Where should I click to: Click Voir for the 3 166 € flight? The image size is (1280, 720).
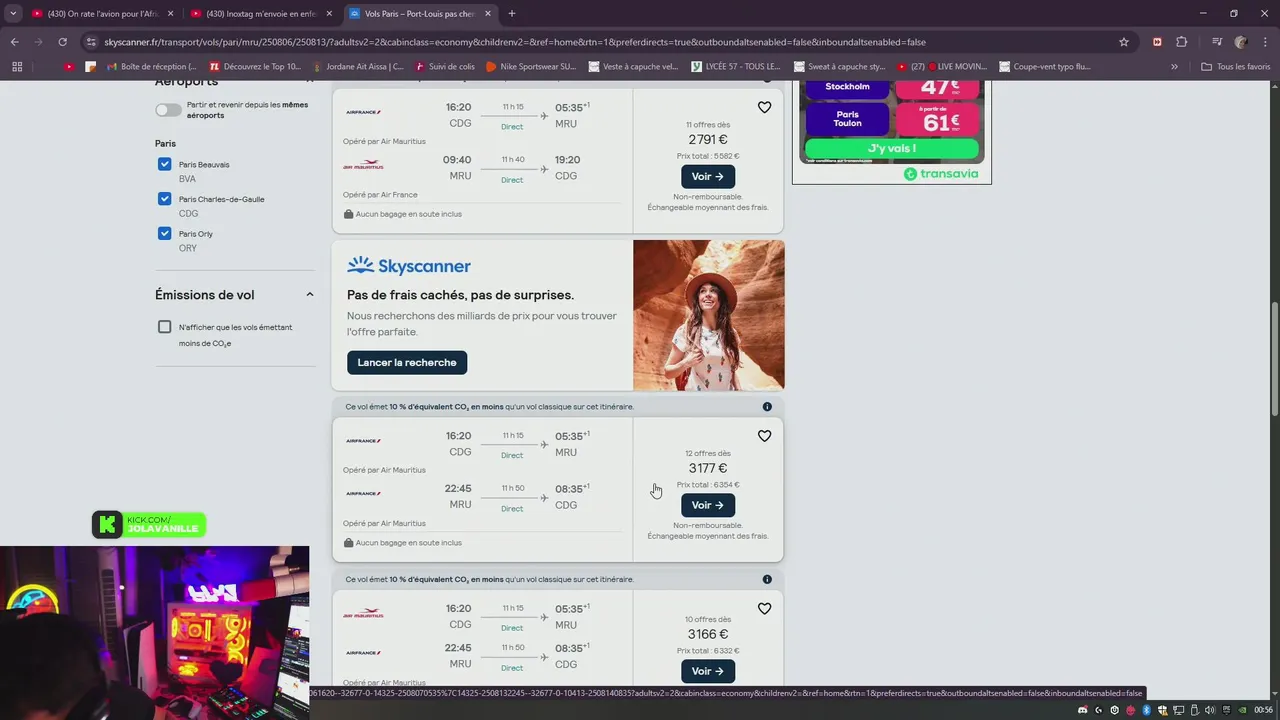coord(708,671)
